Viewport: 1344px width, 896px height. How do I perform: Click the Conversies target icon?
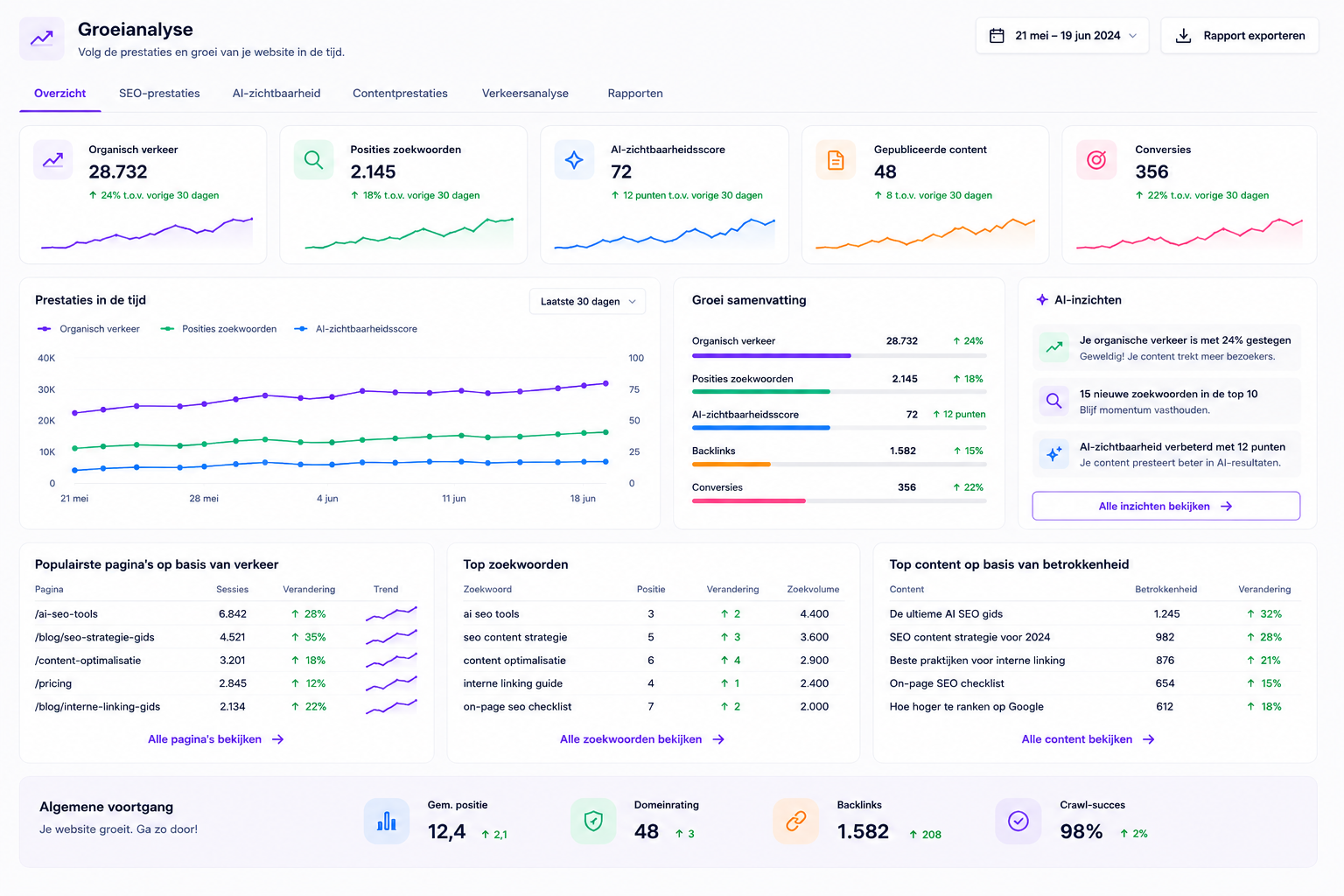point(1096,160)
